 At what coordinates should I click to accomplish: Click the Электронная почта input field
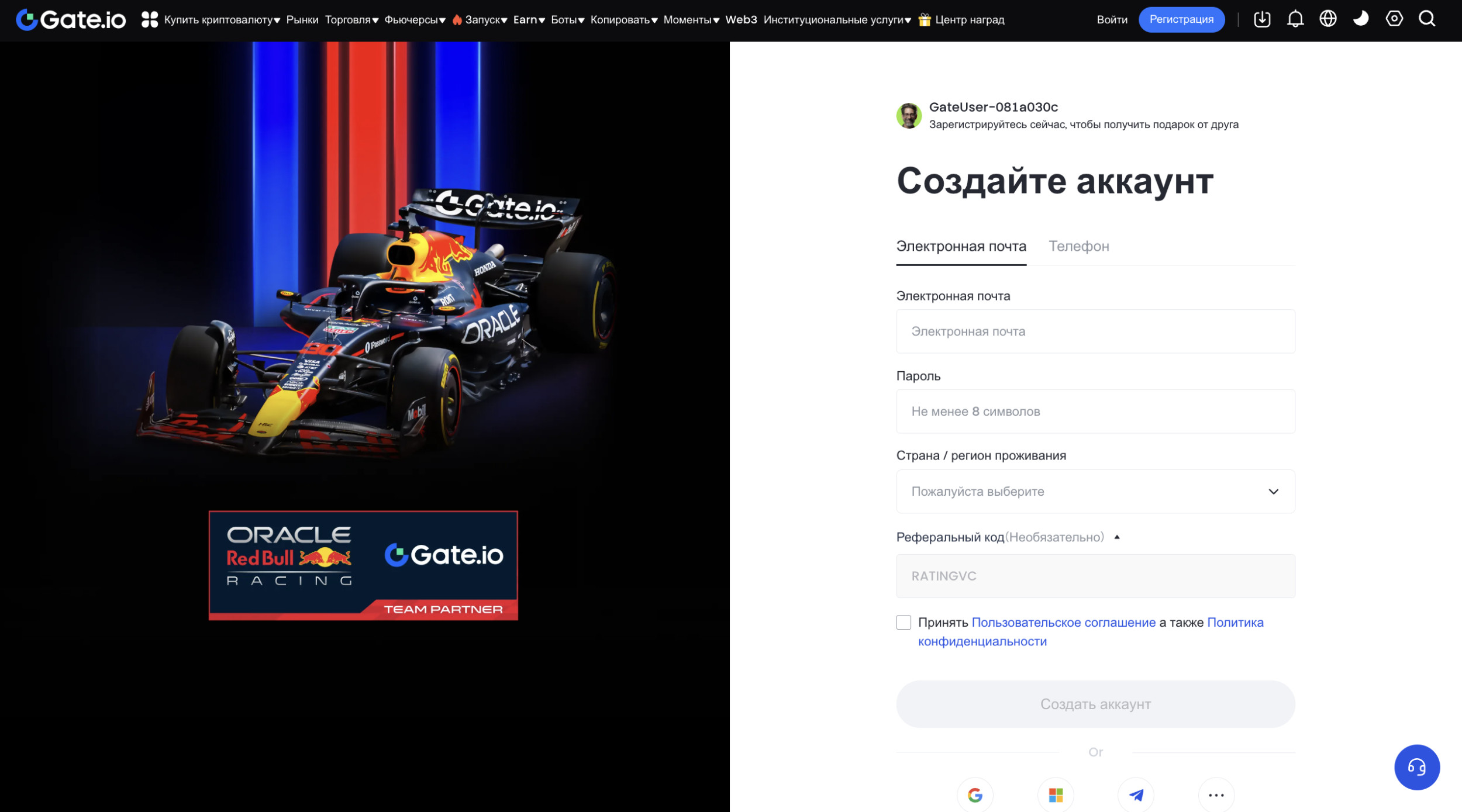point(1095,331)
